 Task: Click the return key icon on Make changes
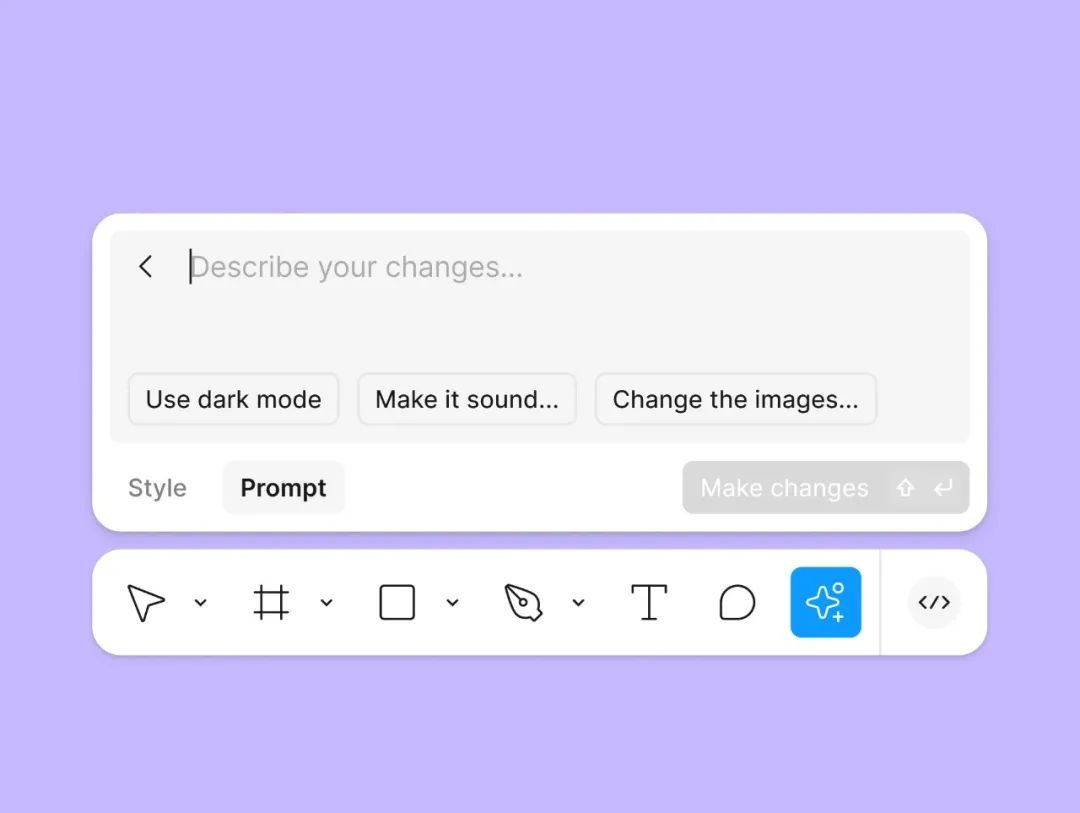[943, 487]
